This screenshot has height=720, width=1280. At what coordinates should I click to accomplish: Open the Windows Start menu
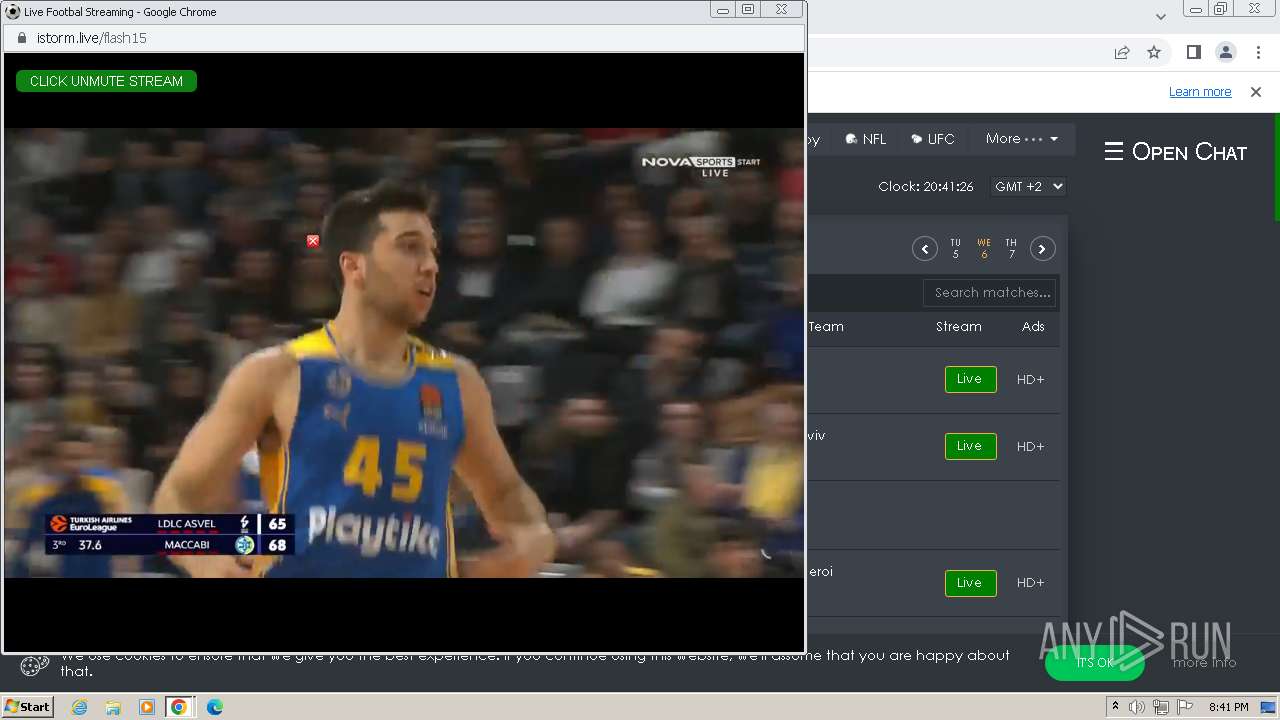tap(28, 707)
